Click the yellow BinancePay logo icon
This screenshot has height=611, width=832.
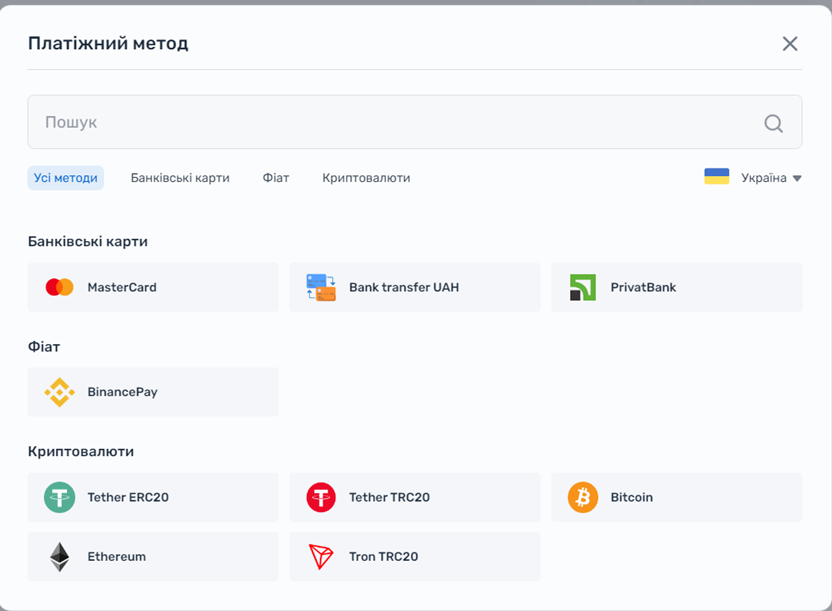60,392
